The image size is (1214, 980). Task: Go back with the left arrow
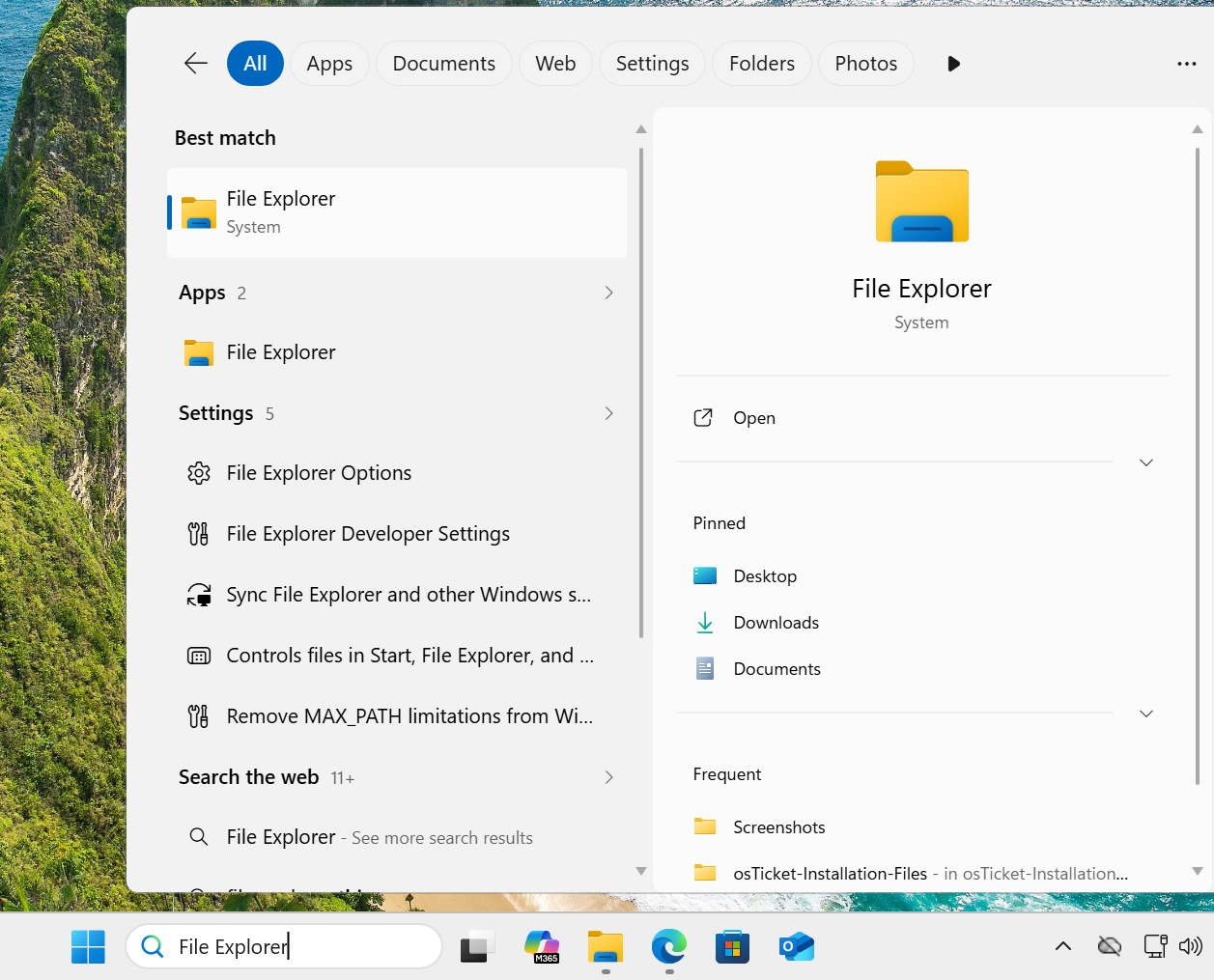(196, 64)
